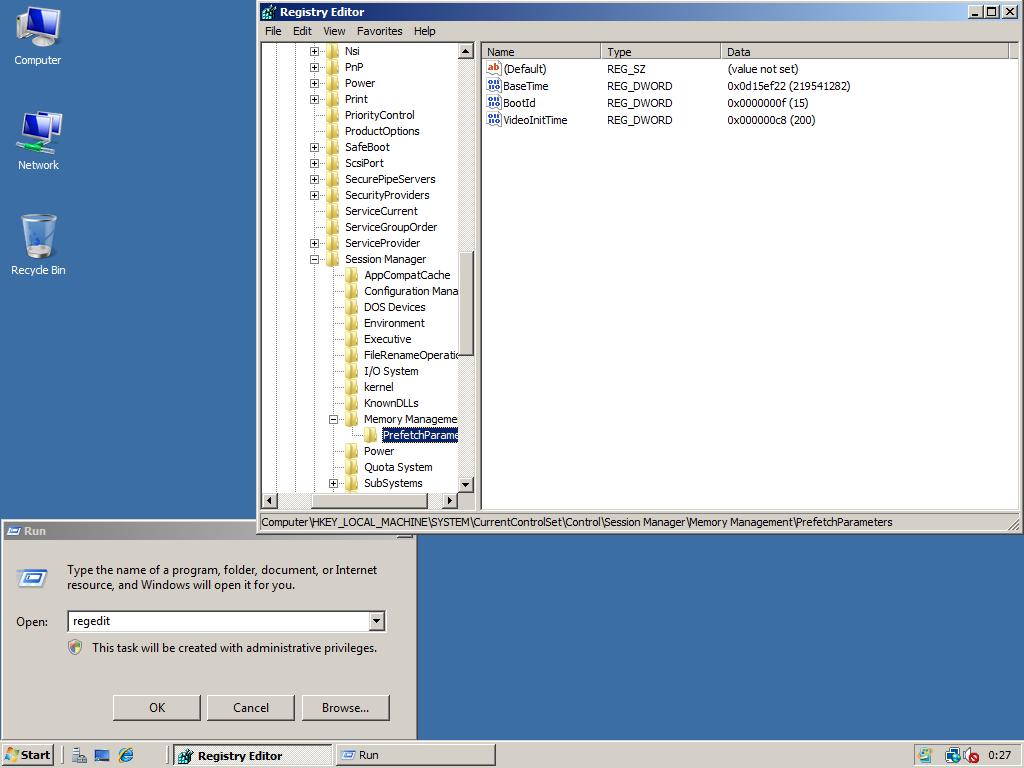Open the View menu
Viewport: 1024px width, 768px height.
(334, 31)
